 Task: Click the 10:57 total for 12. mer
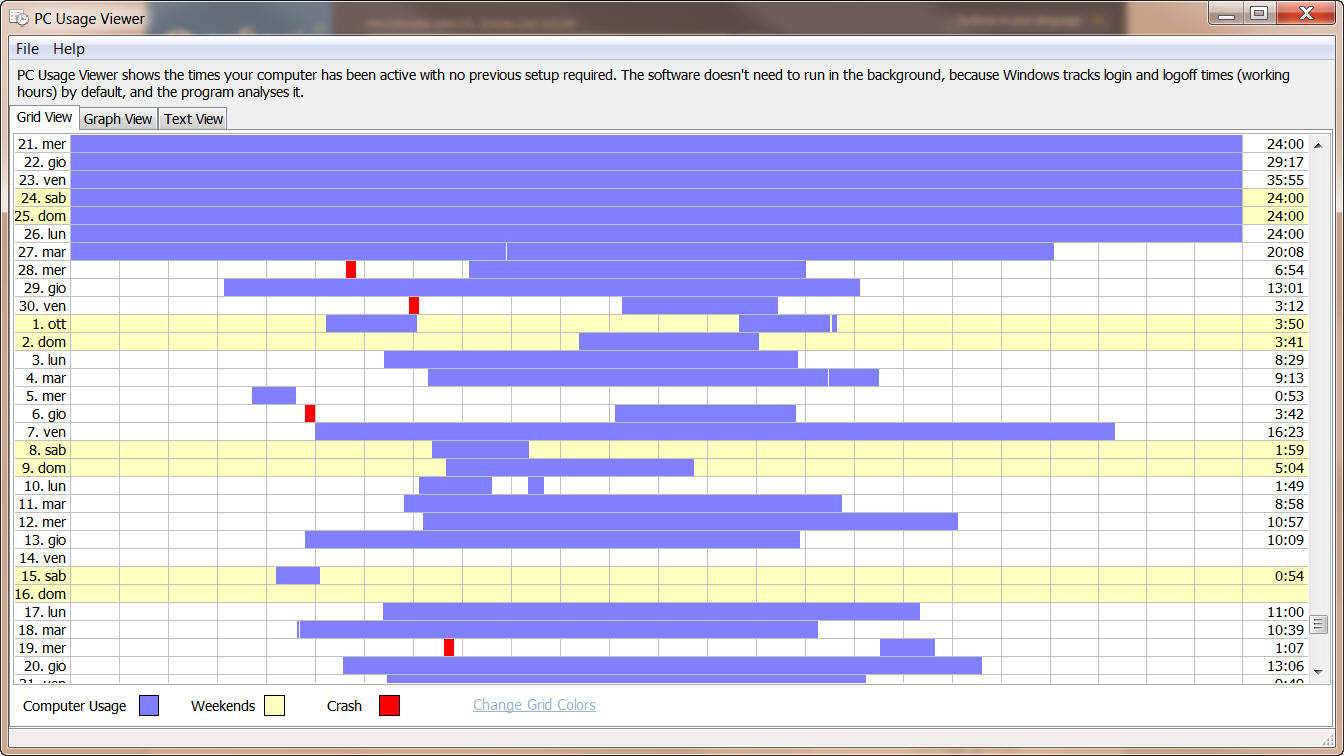click(1285, 522)
